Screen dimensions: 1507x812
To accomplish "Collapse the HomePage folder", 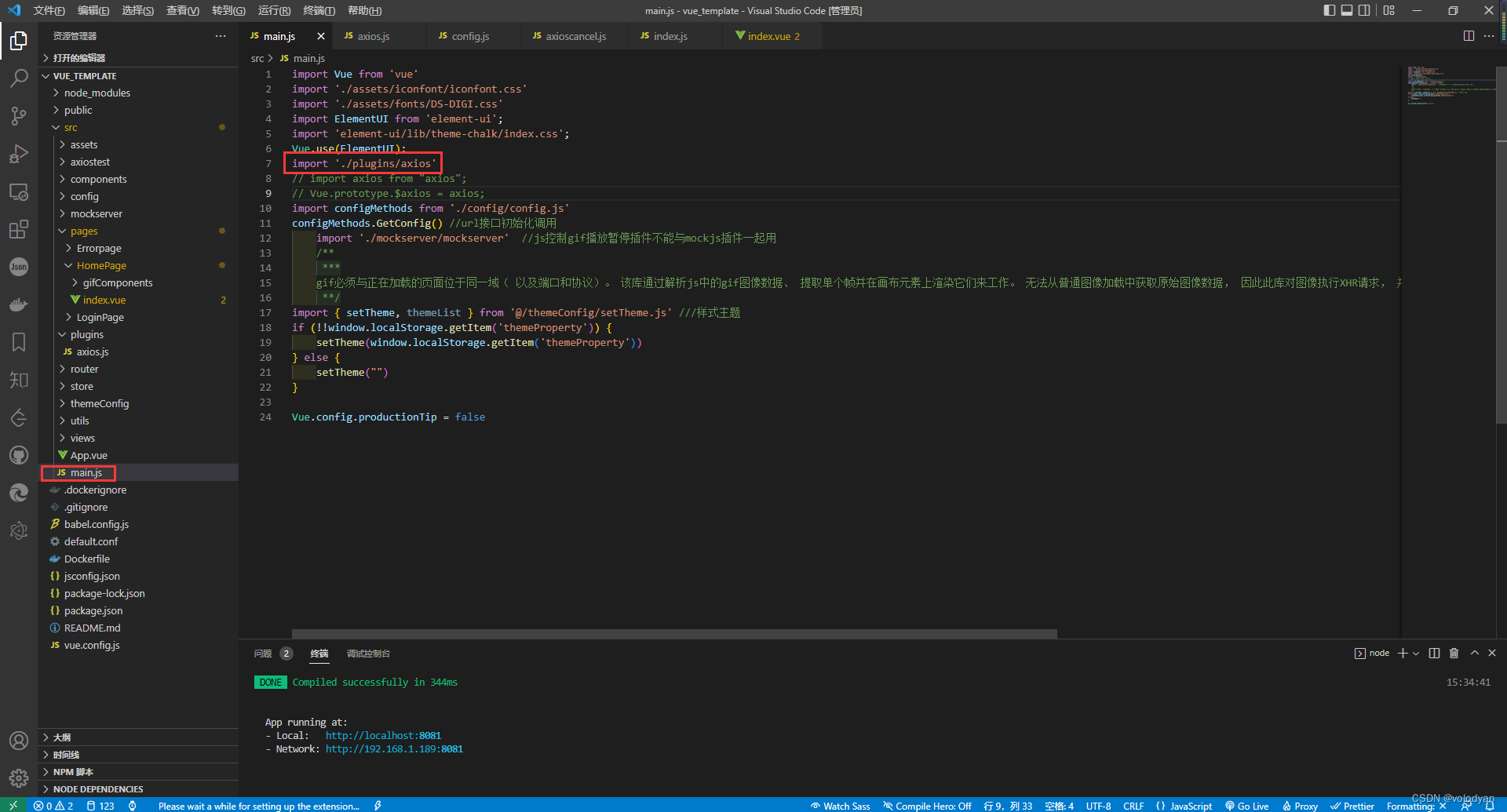I will (101, 265).
